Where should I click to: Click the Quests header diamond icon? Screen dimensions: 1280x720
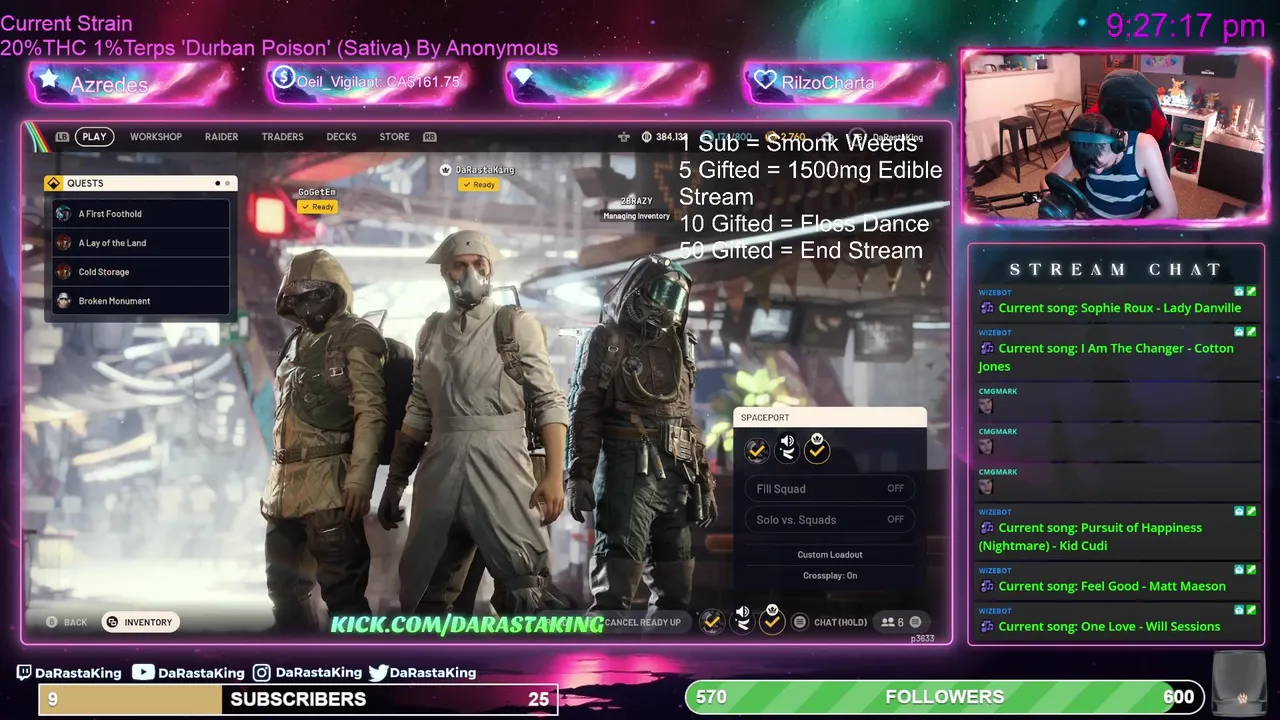point(54,183)
